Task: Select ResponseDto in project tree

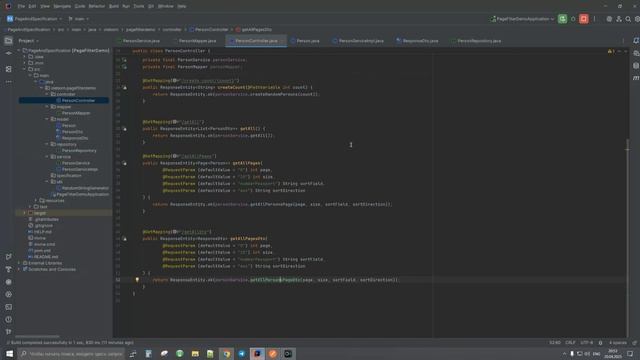Action: tap(75, 138)
